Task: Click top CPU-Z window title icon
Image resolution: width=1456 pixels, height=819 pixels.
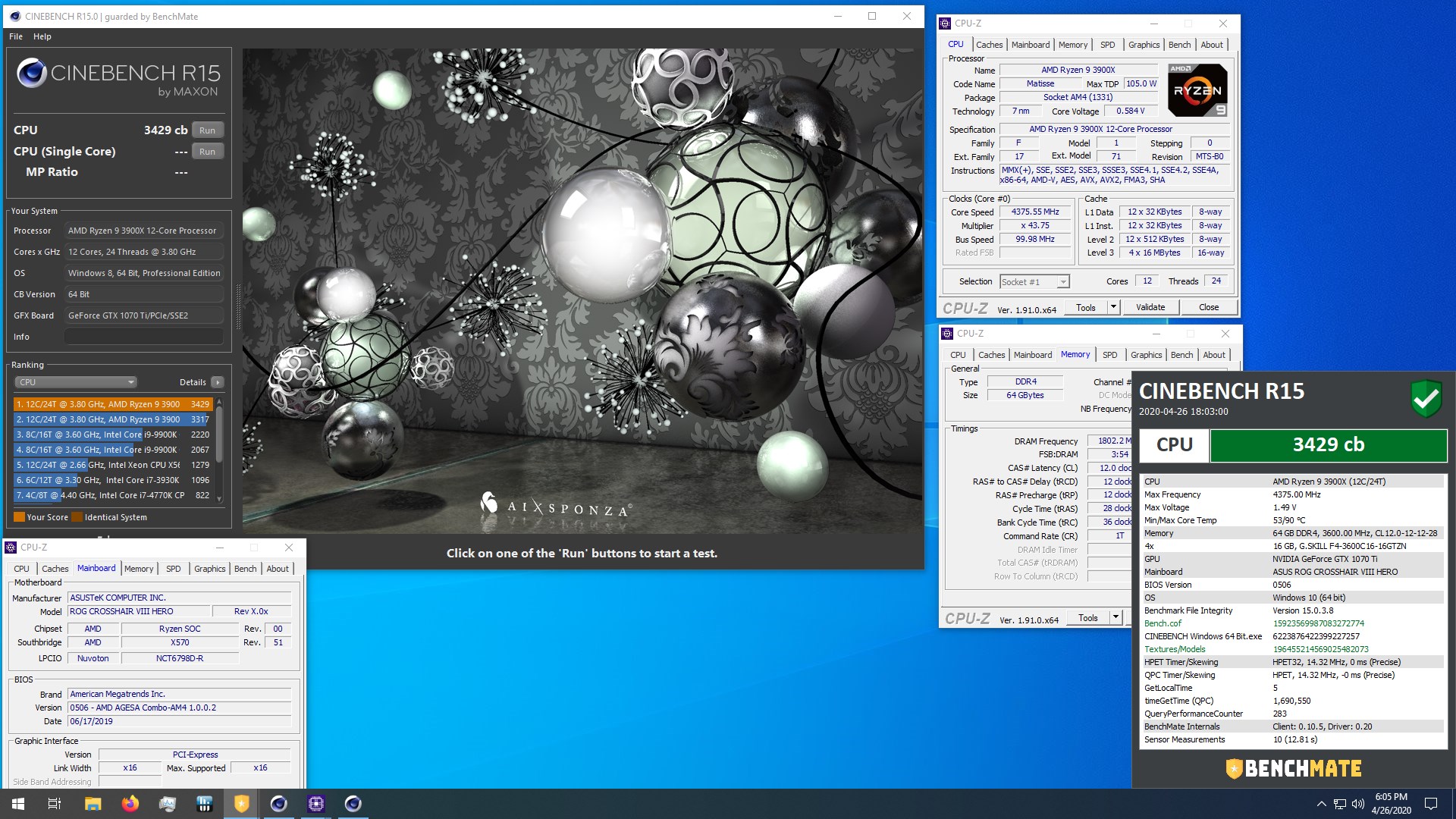Action: pyautogui.click(x=945, y=24)
